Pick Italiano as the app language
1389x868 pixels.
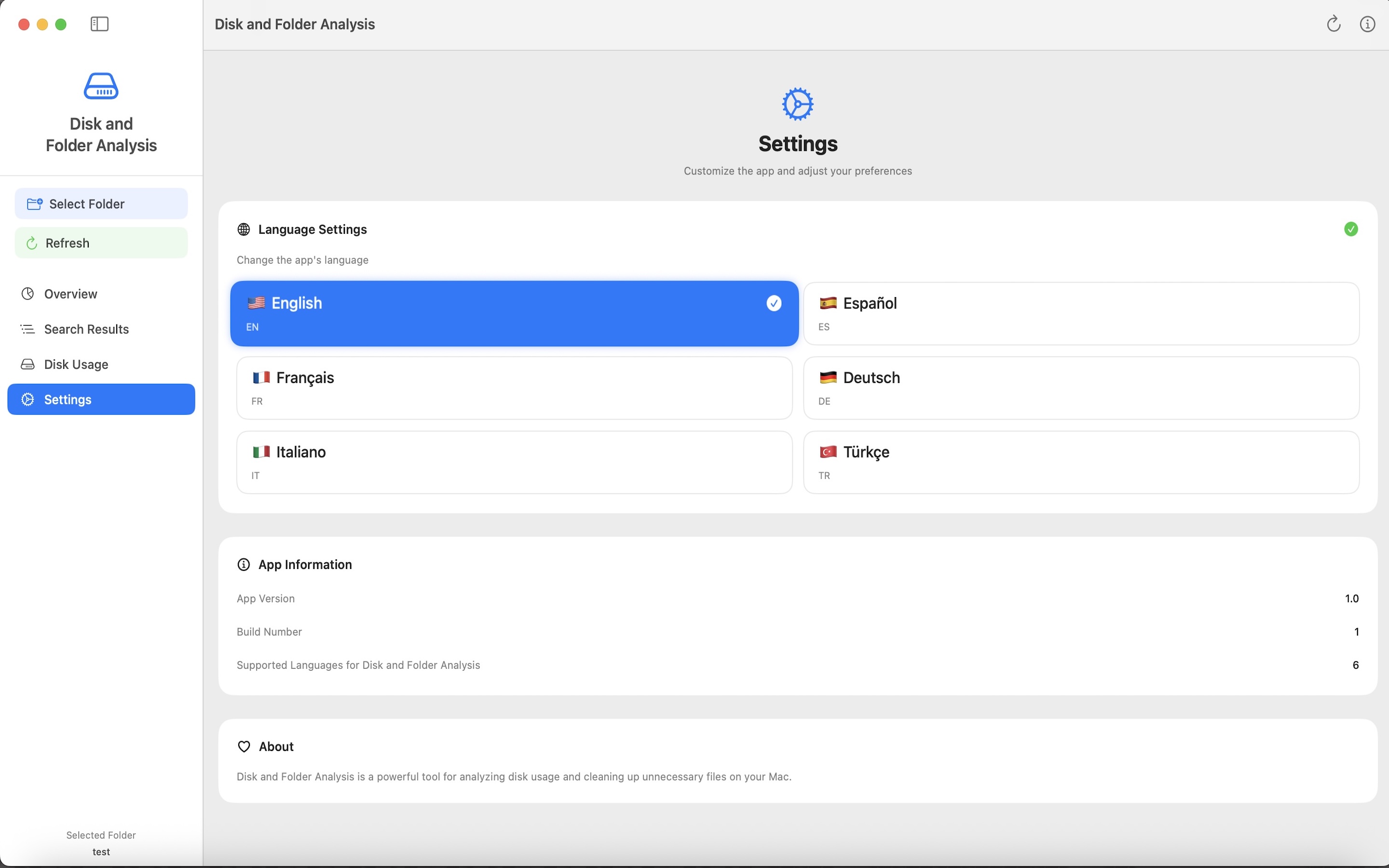(514, 463)
